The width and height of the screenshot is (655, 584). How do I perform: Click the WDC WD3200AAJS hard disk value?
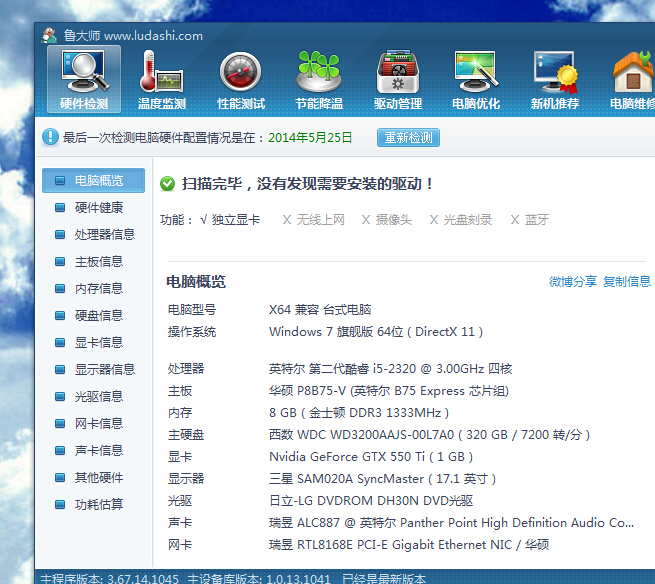[x=429, y=435]
